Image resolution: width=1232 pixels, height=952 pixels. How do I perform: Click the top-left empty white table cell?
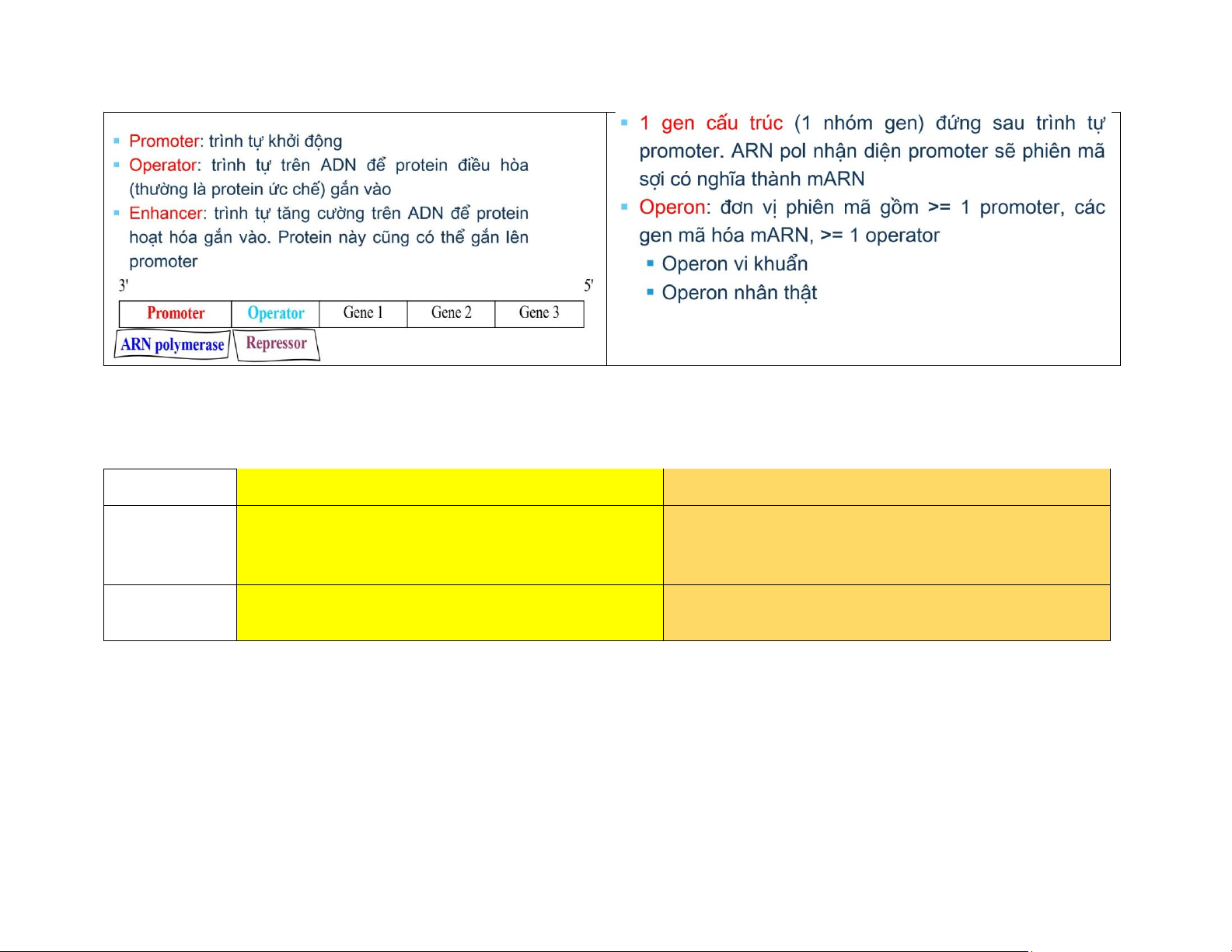(170, 487)
